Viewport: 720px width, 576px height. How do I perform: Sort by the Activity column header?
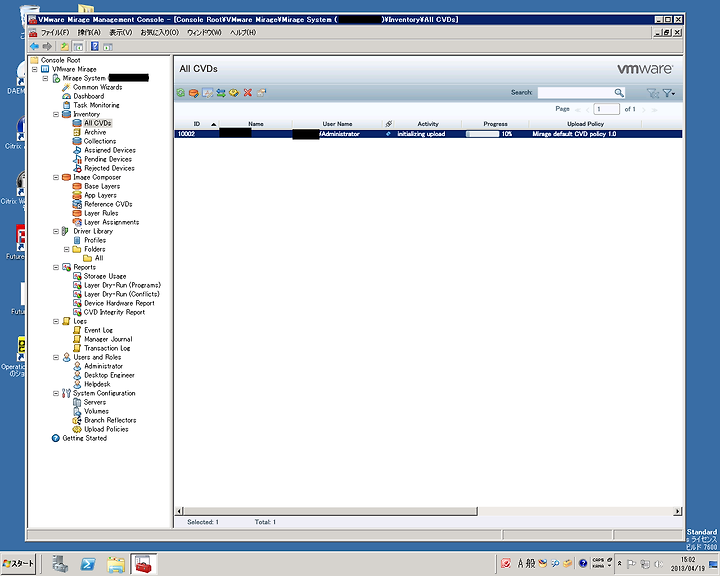pos(428,124)
